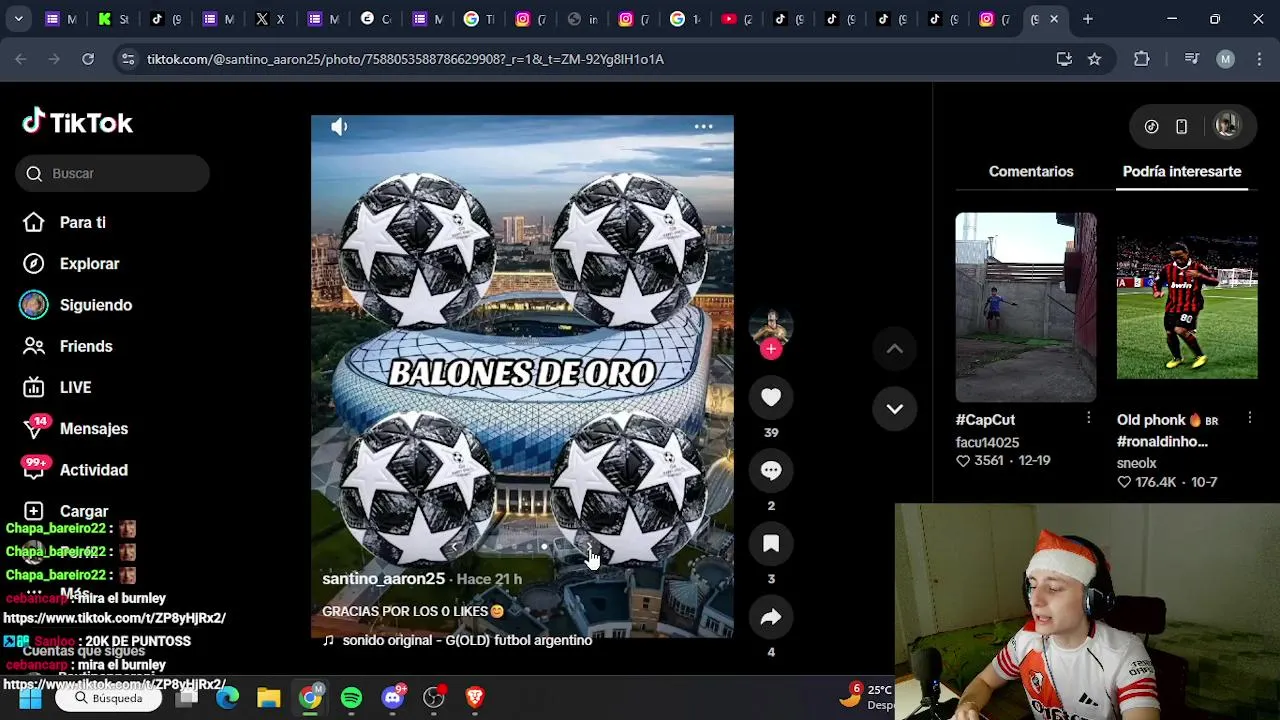1280x720 pixels.
Task: Open the Actividad notifications
Action: point(93,470)
